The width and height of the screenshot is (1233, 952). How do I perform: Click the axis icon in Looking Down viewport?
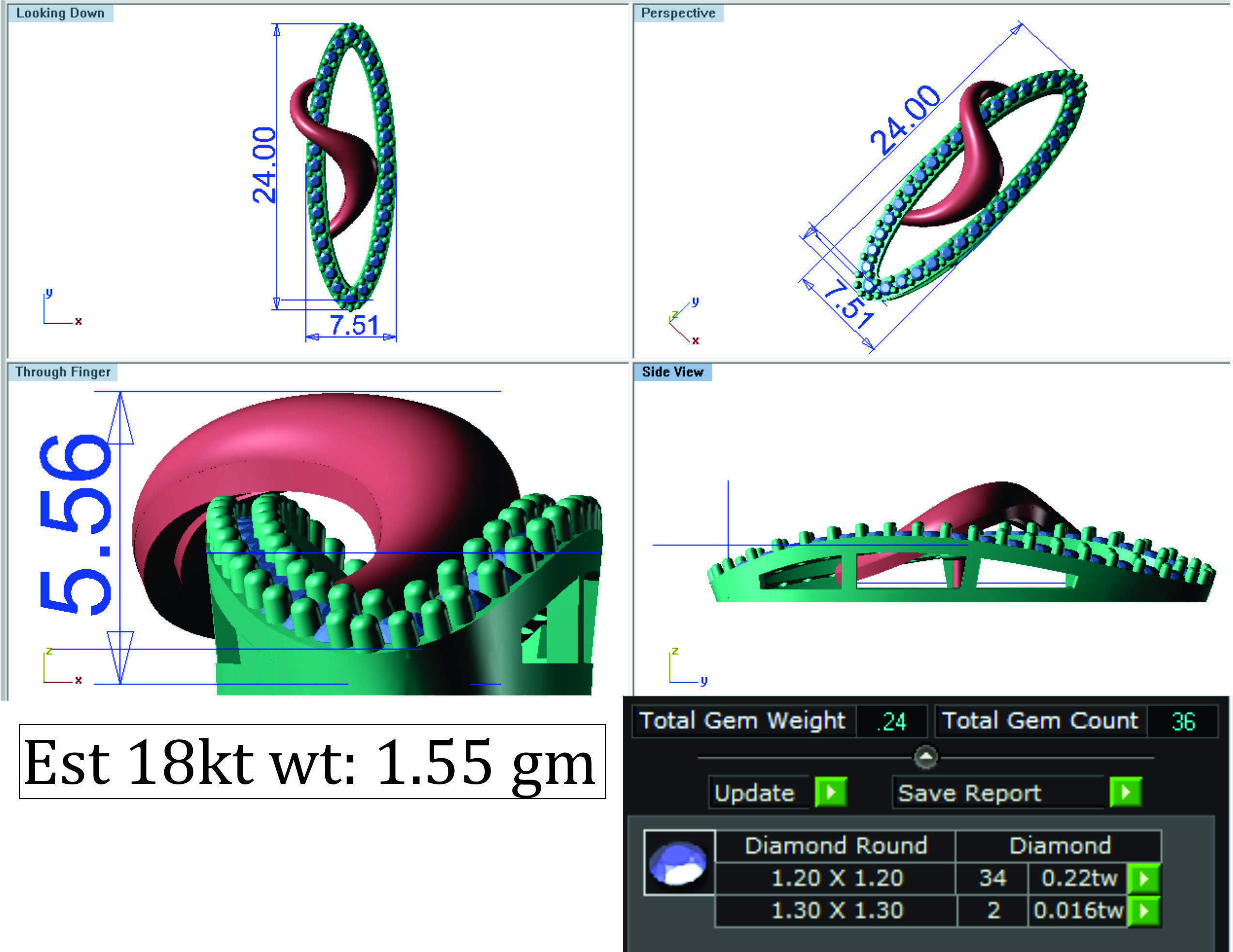[x=62, y=308]
